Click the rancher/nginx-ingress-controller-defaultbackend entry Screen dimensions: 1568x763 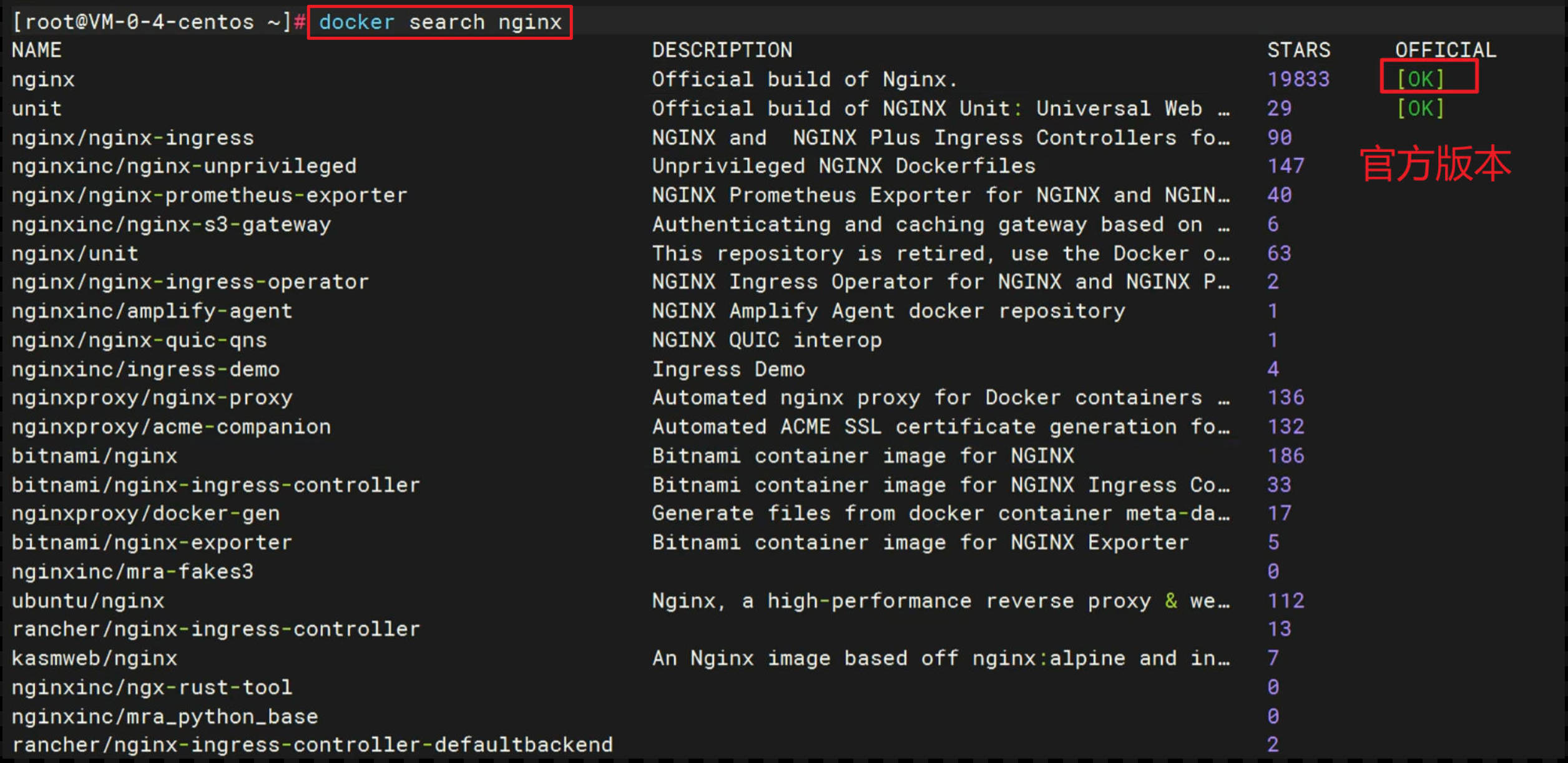pyautogui.click(x=312, y=744)
